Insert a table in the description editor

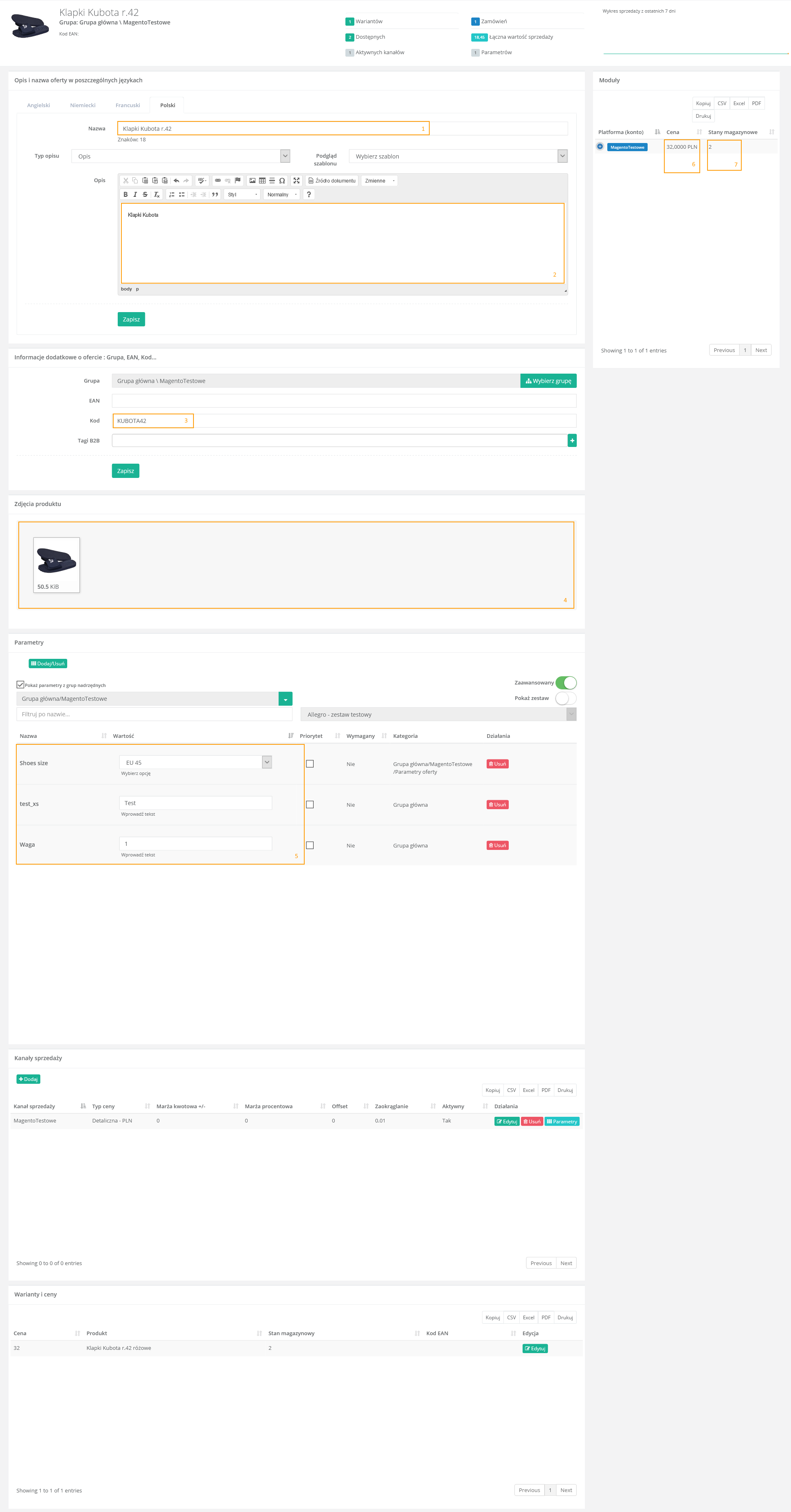point(262,181)
